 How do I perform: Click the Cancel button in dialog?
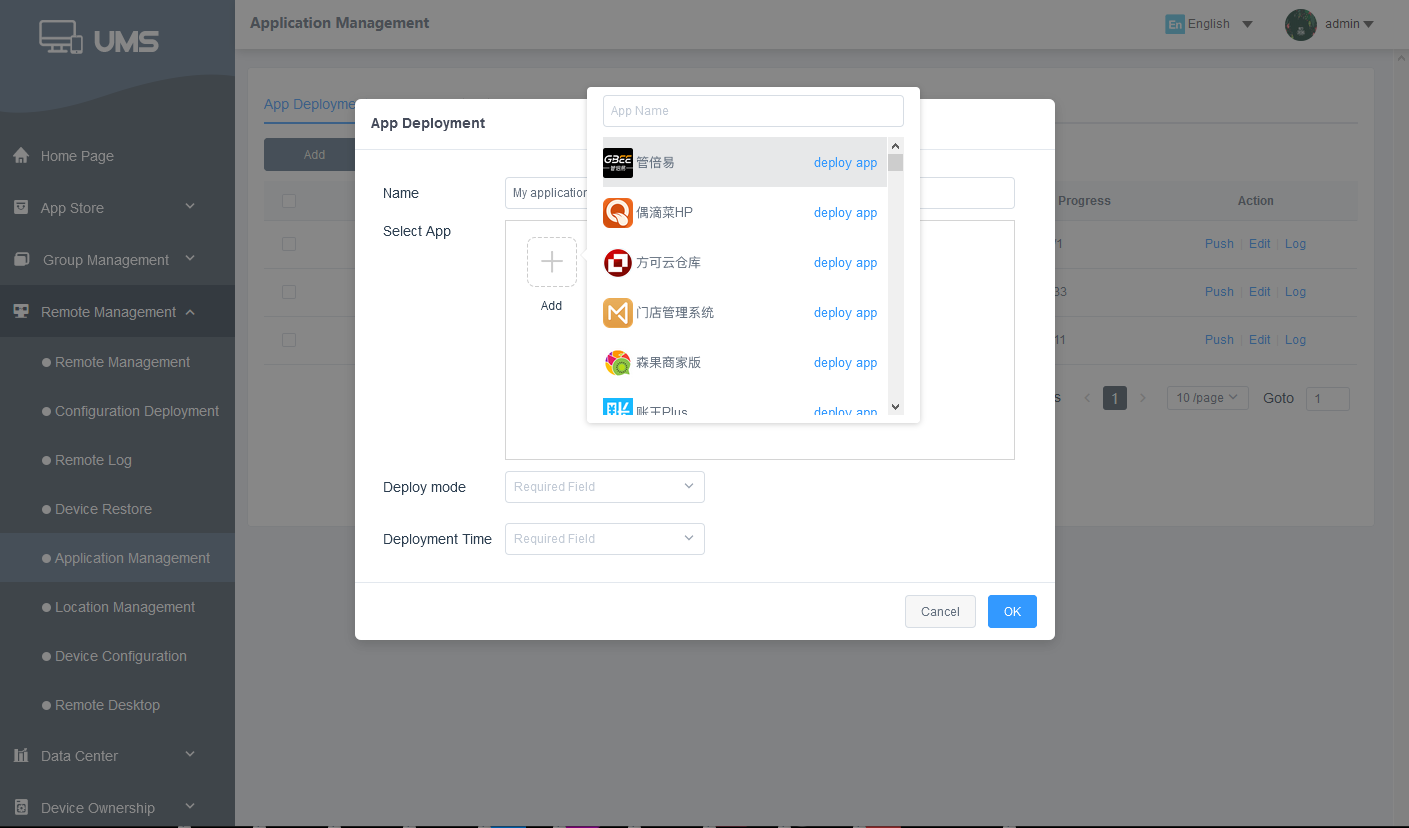click(x=940, y=611)
